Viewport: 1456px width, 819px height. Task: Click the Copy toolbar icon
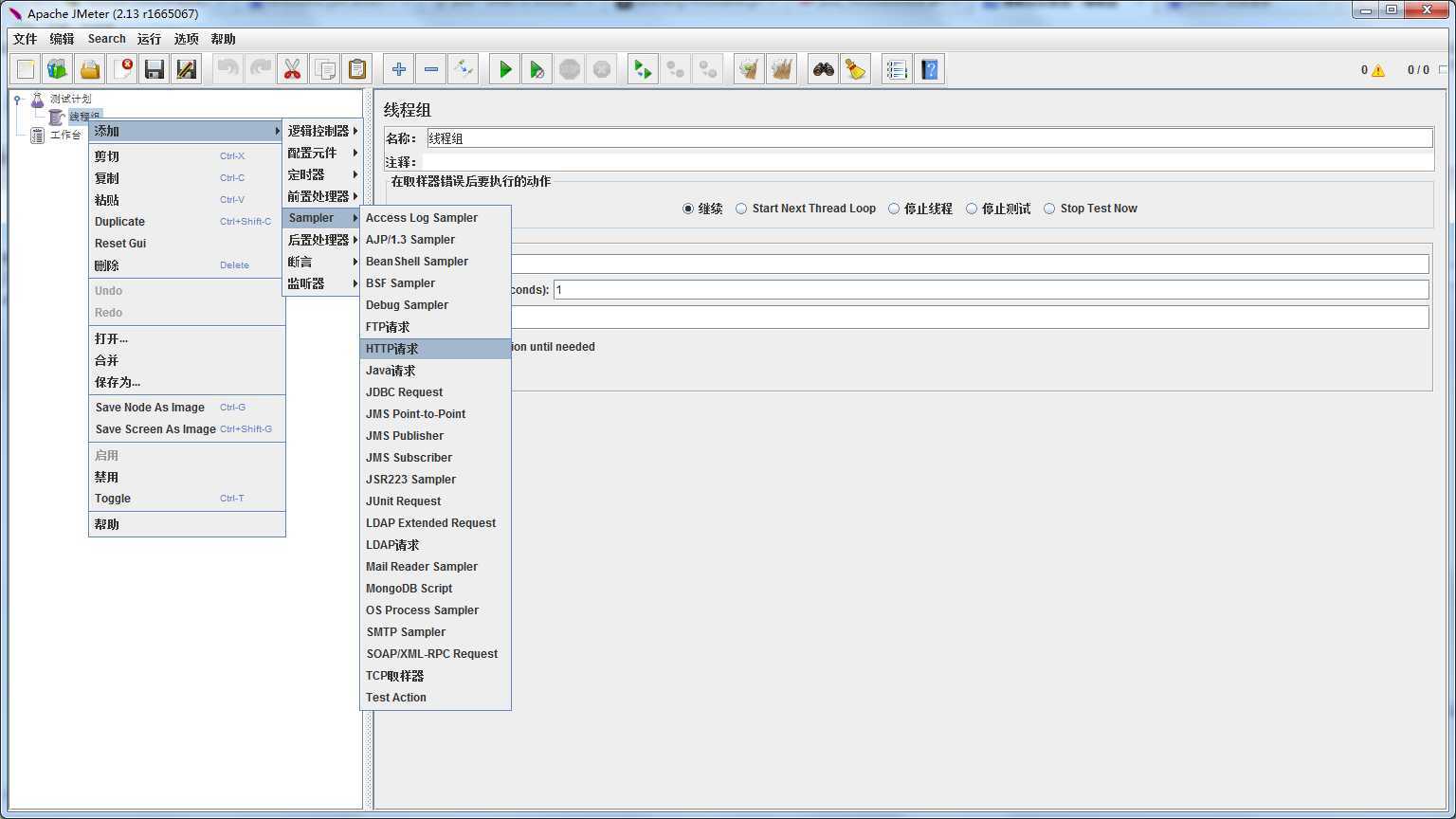tap(325, 69)
